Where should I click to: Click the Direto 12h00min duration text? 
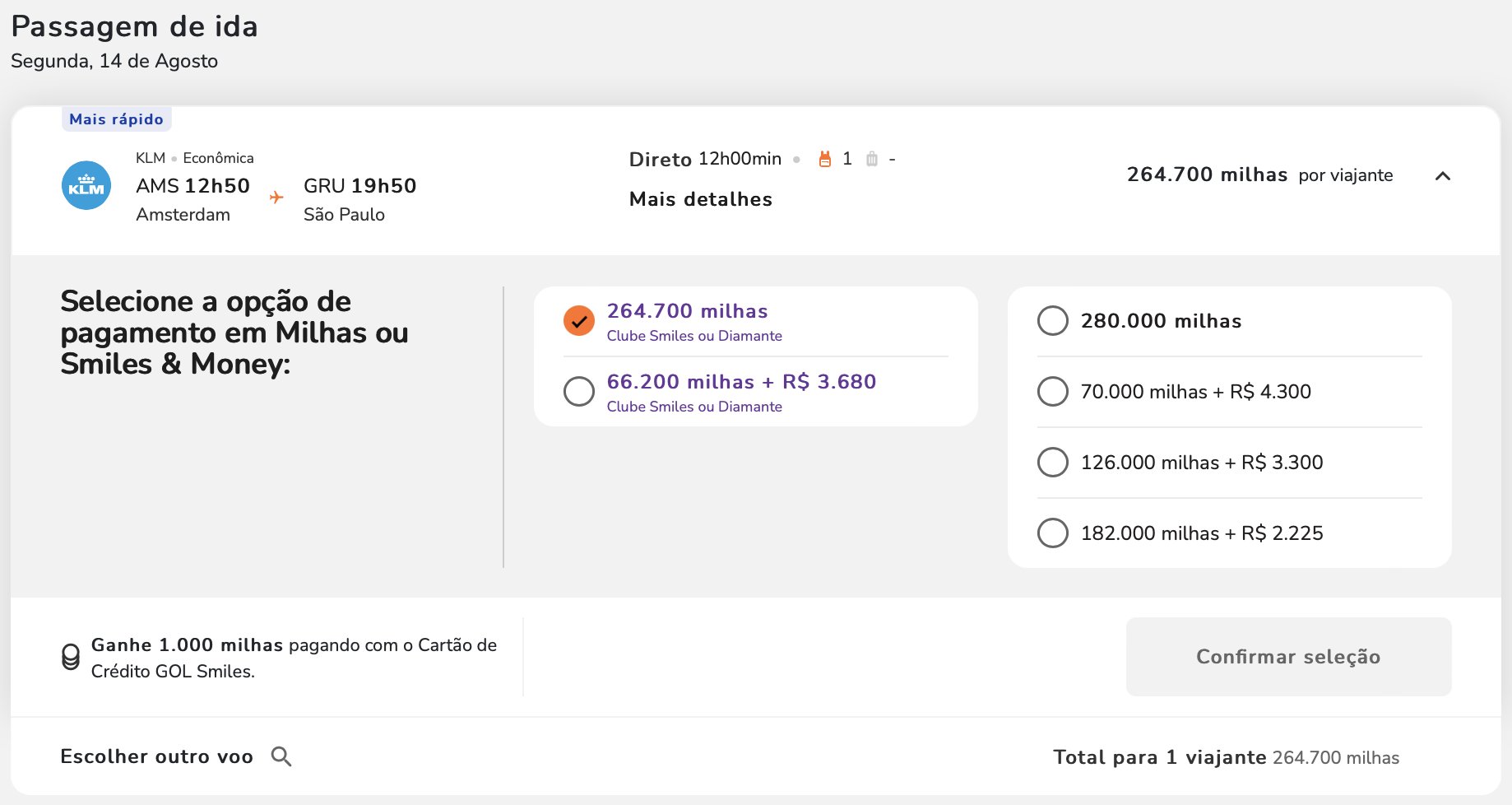(705, 159)
